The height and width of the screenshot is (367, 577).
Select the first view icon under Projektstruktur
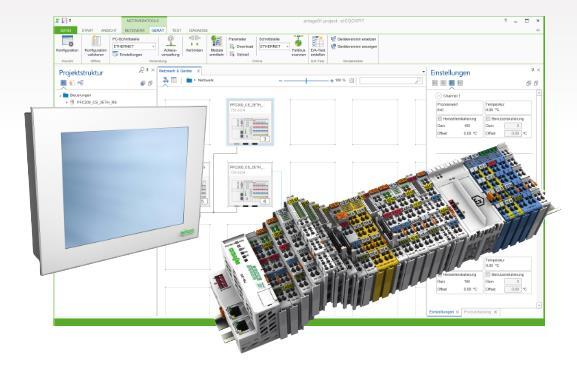[x=63, y=83]
